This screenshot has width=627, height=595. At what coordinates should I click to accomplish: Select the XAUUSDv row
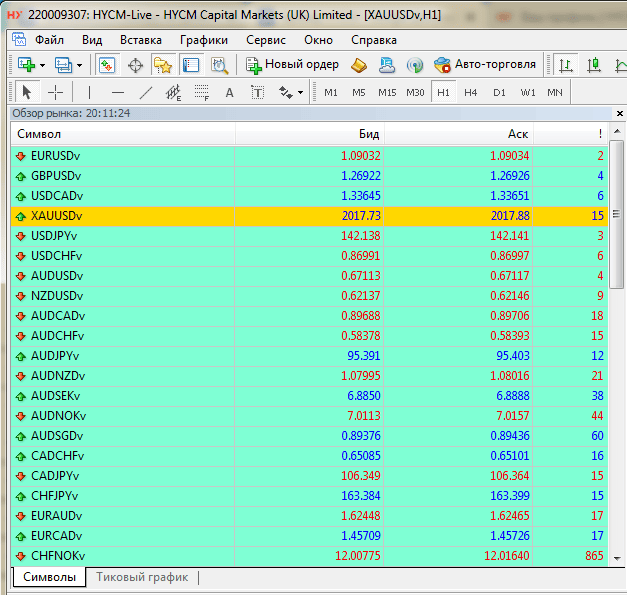pos(309,216)
